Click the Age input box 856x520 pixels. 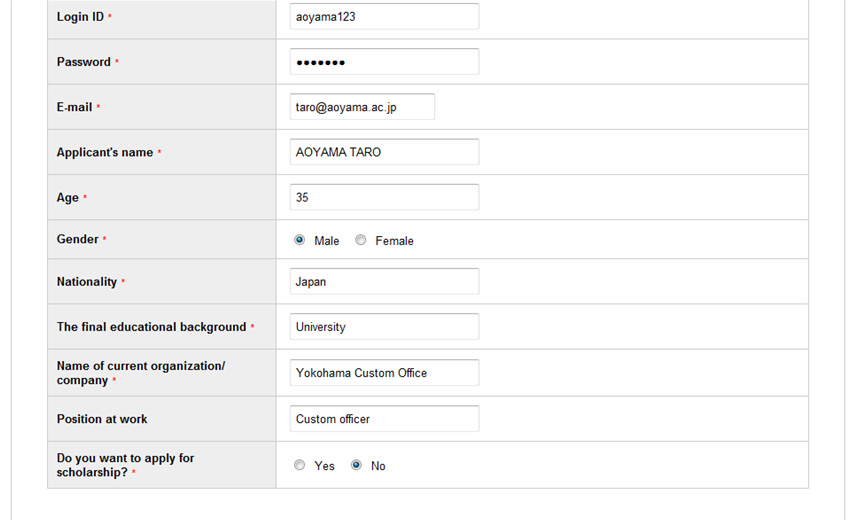[x=384, y=198]
